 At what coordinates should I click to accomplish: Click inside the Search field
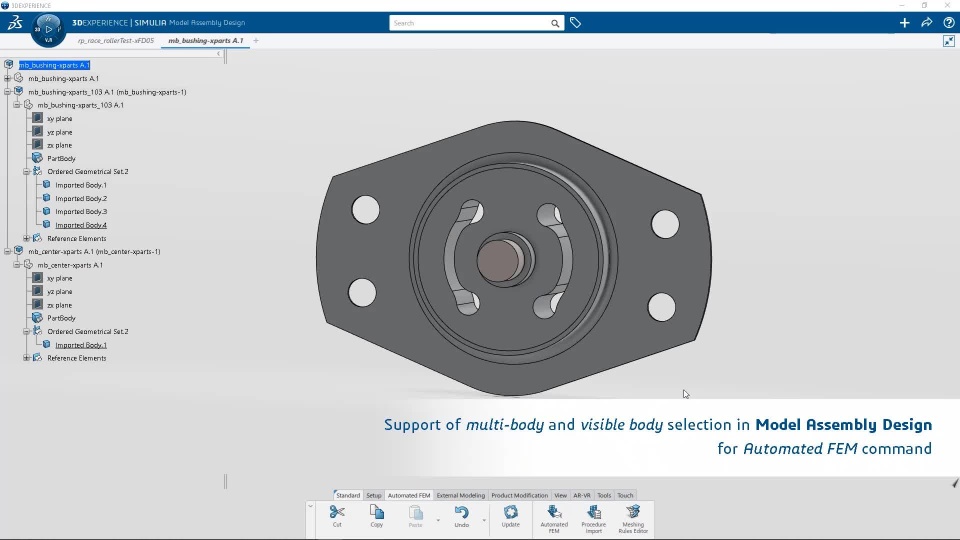click(x=470, y=23)
